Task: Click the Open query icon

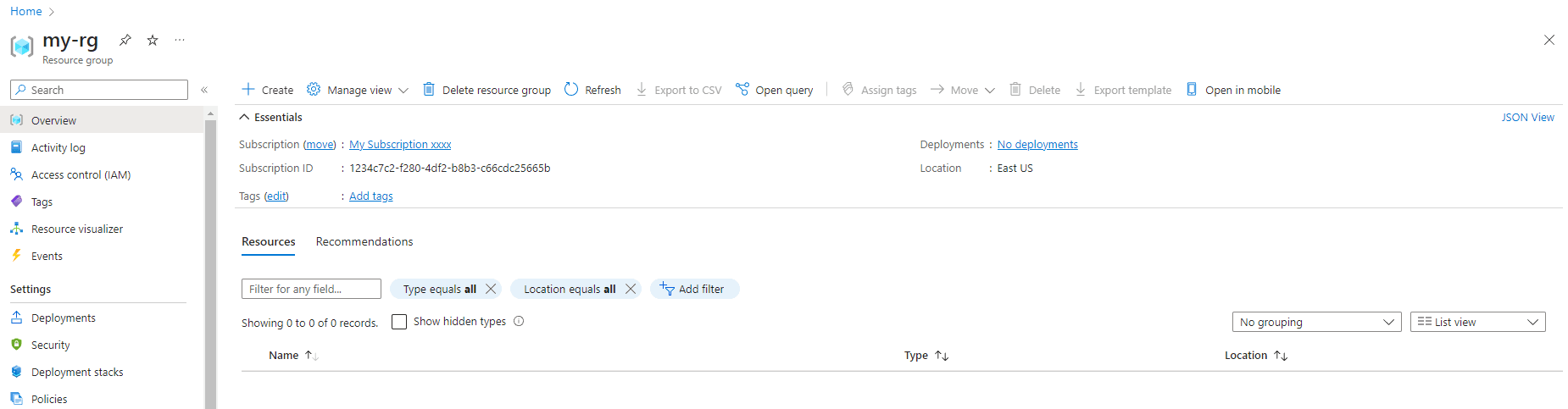Action: tap(742, 89)
